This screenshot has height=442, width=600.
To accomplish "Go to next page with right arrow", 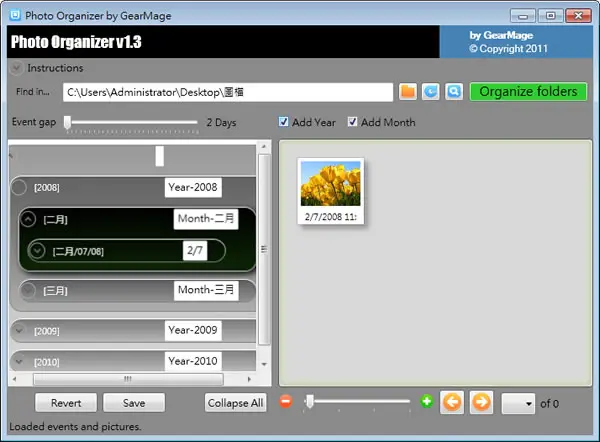I will pyautogui.click(x=481, y=402).
